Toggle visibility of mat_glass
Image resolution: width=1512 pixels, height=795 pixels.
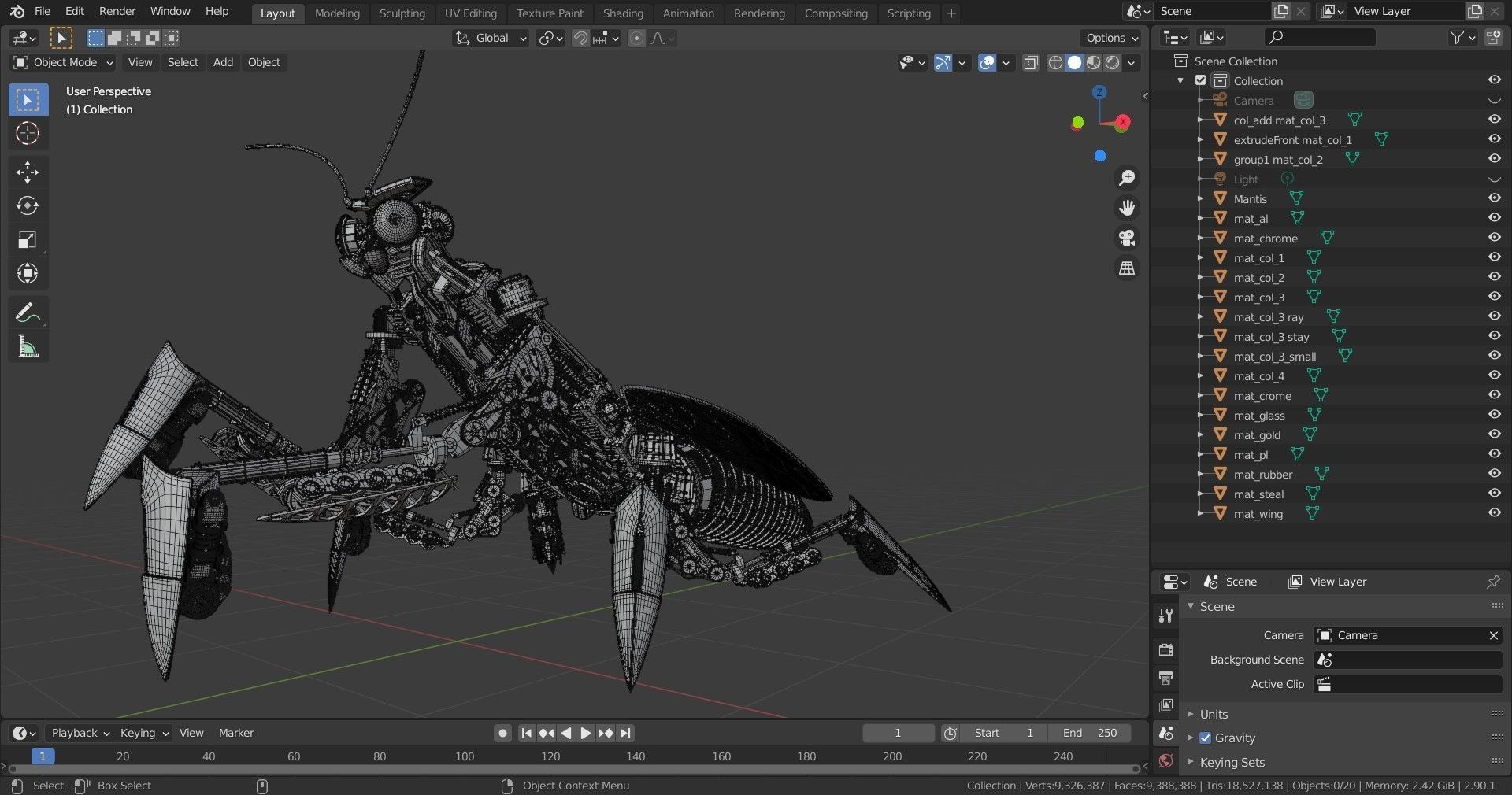click(1494, 415)
